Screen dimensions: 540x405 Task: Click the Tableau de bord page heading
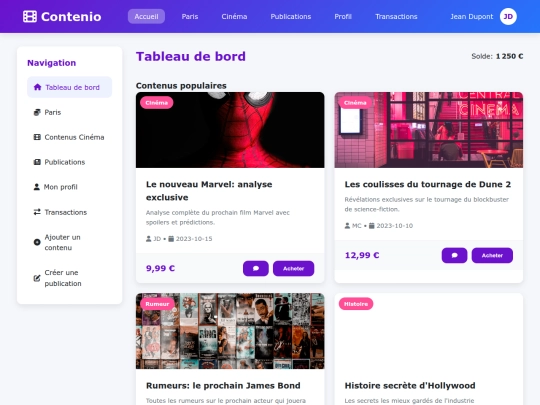pos(191,56)
